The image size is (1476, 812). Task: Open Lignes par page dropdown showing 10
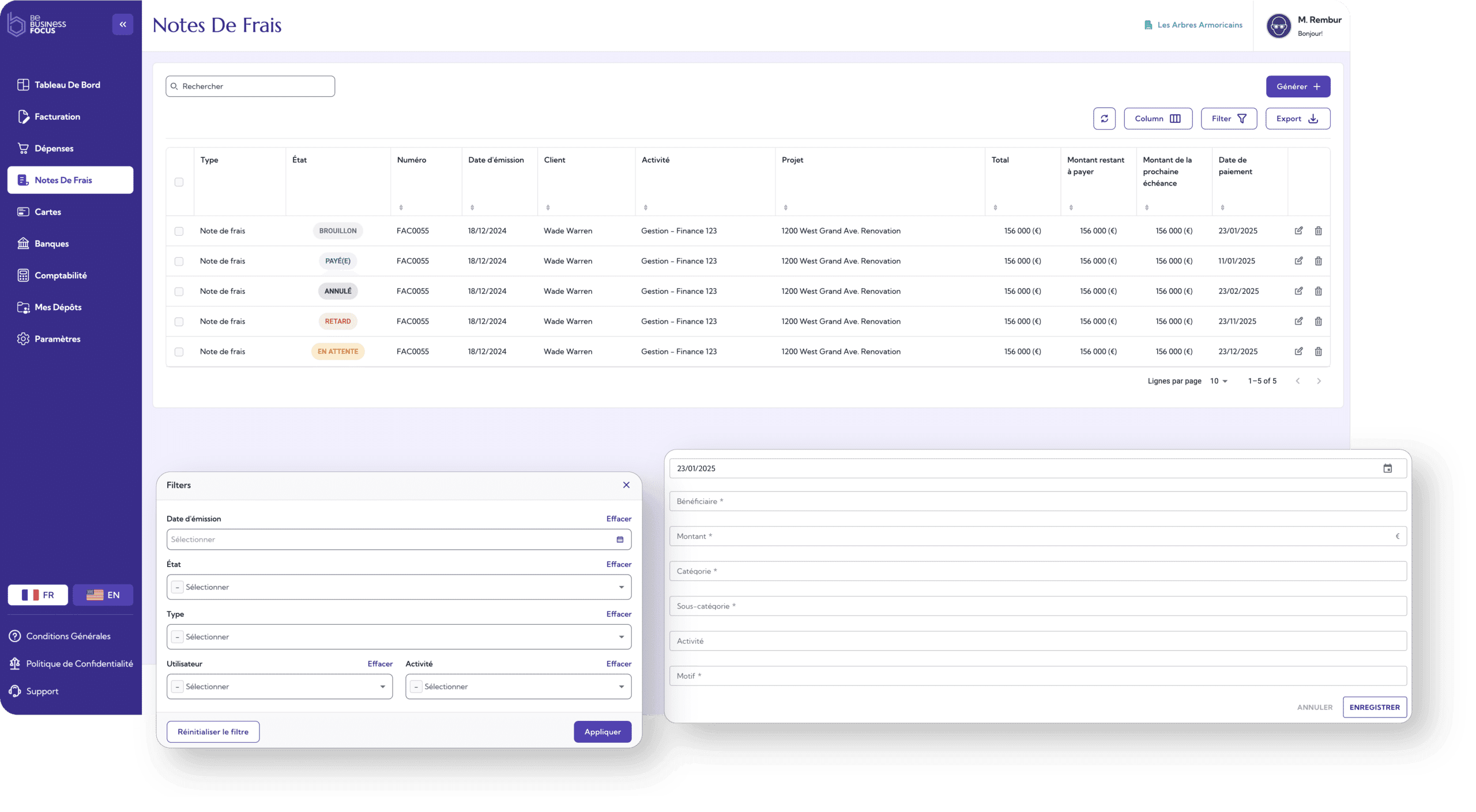(1219, 381)
